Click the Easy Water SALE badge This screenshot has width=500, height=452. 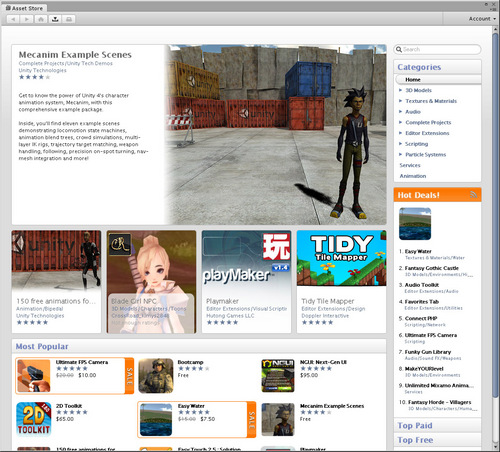[251, 420]
